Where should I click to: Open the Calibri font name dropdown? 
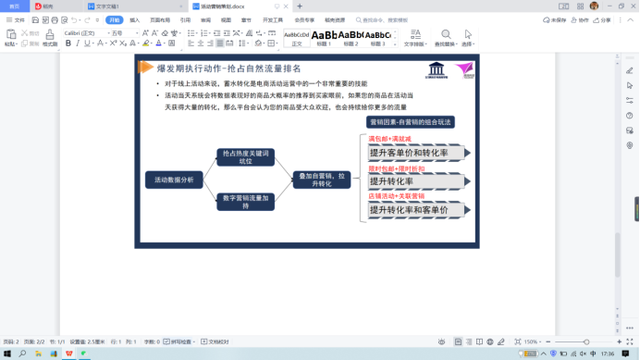87,33
